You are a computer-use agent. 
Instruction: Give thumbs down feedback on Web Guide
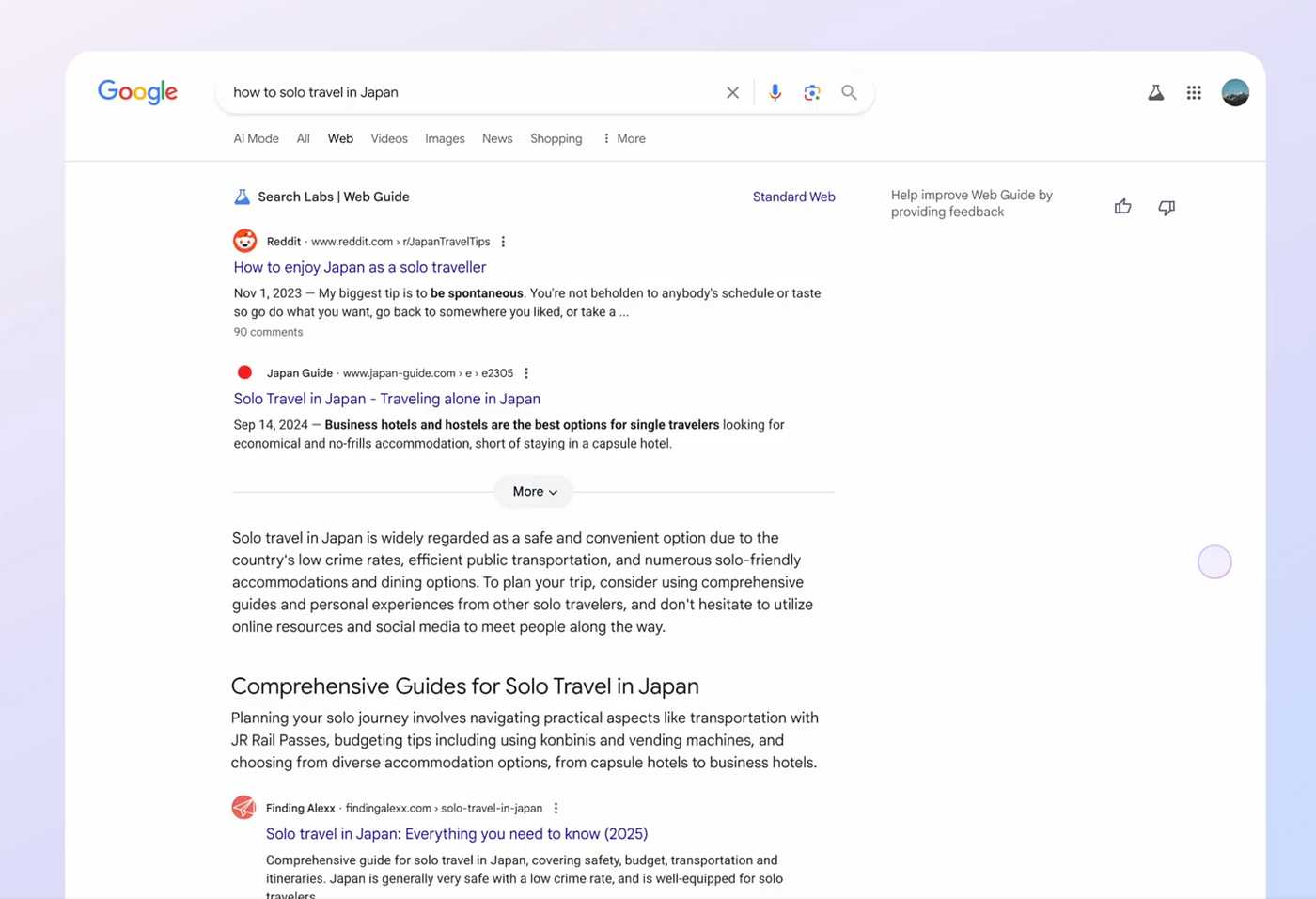pos(1167,207)
